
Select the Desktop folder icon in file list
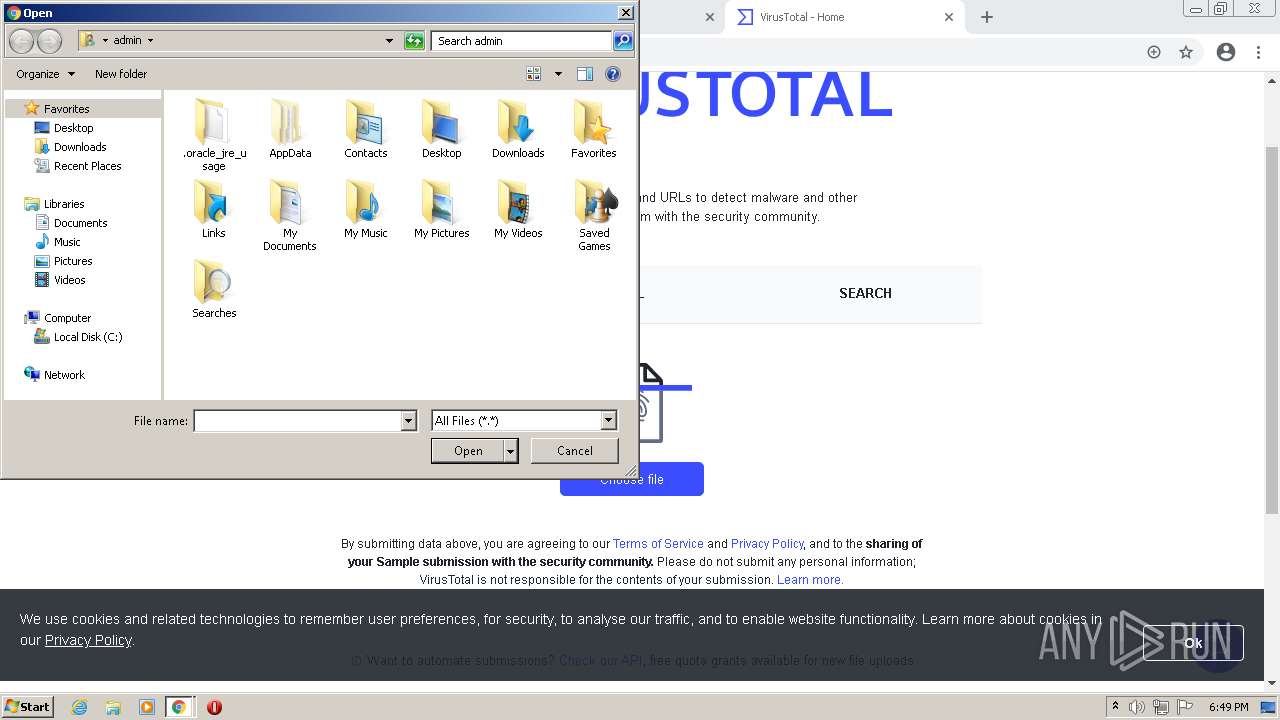pyautogui.click(x=442, y=129)
